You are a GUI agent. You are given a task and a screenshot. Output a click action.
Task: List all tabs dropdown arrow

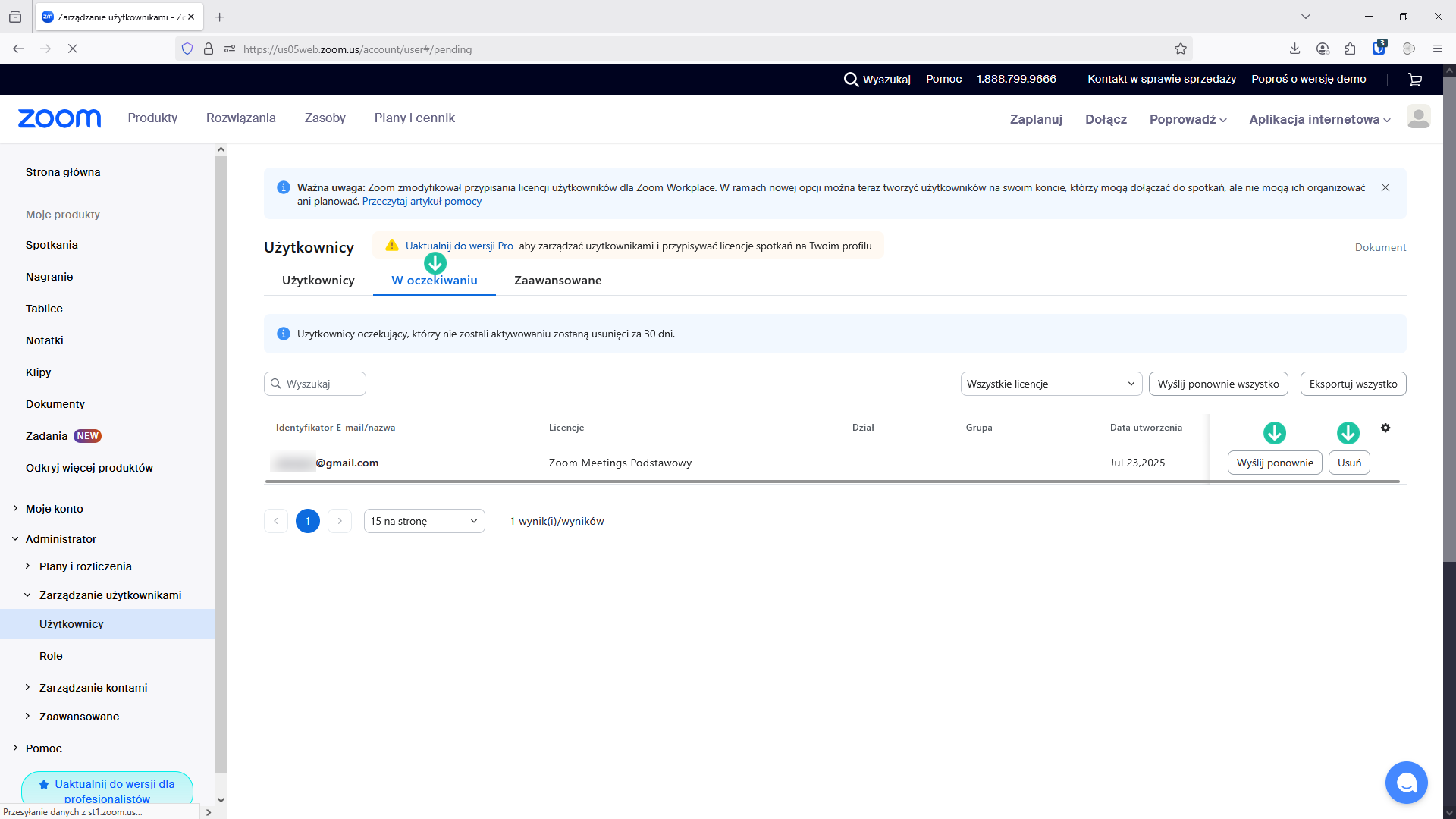(1306, 17)
